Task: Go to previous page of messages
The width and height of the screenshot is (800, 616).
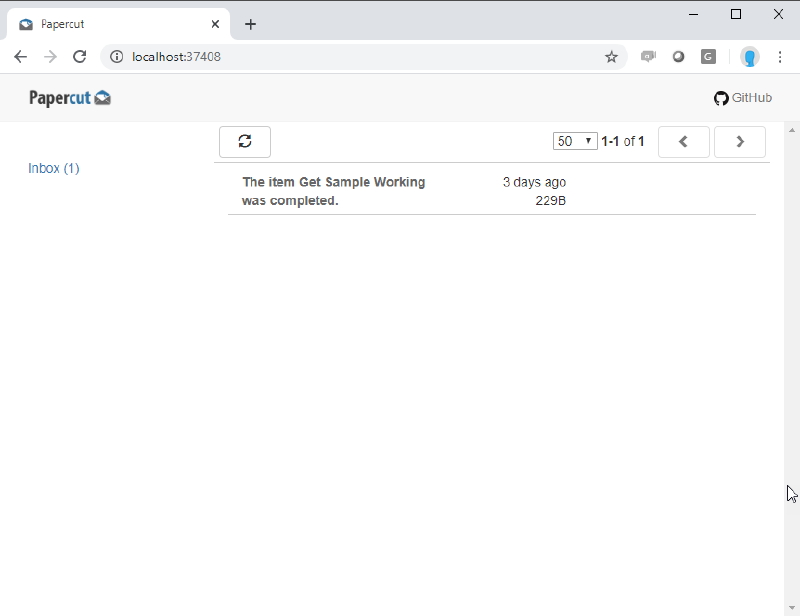Action: click(x=684, y=142)
